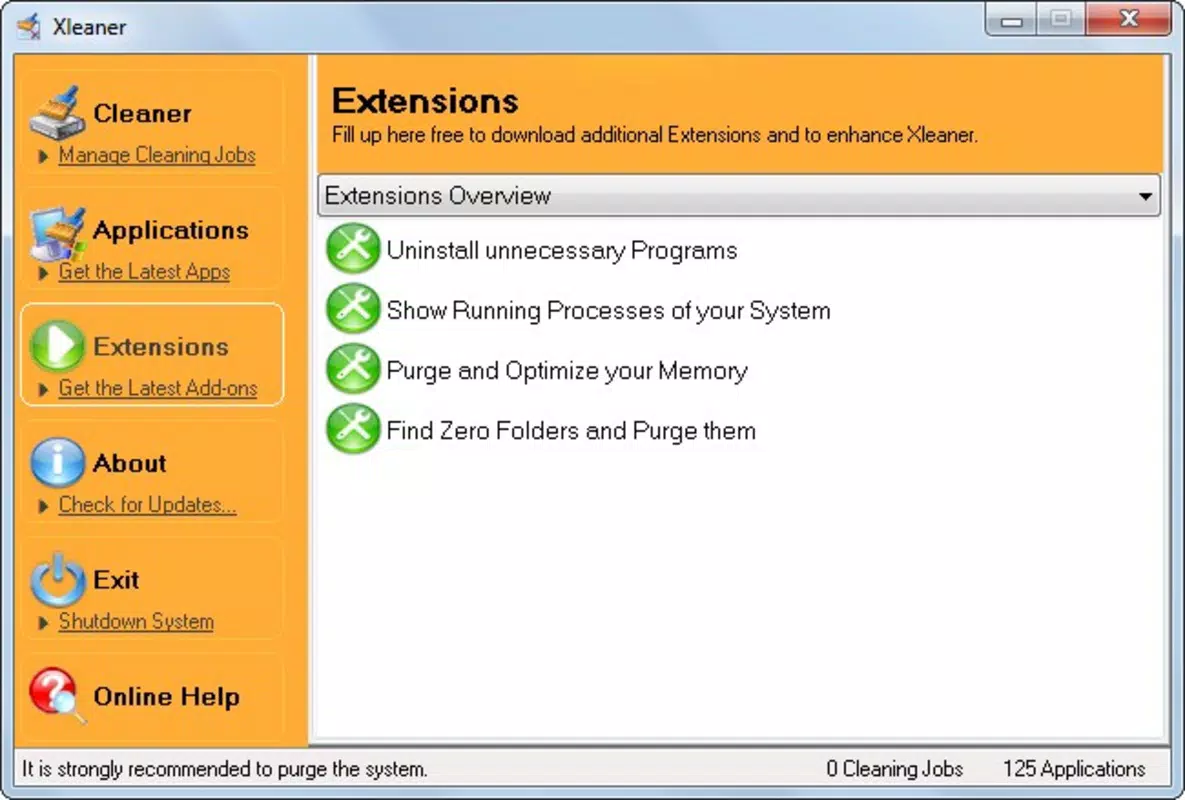
Task: Follow the Get the Latest Add-ons link
Action: [158, 388]
